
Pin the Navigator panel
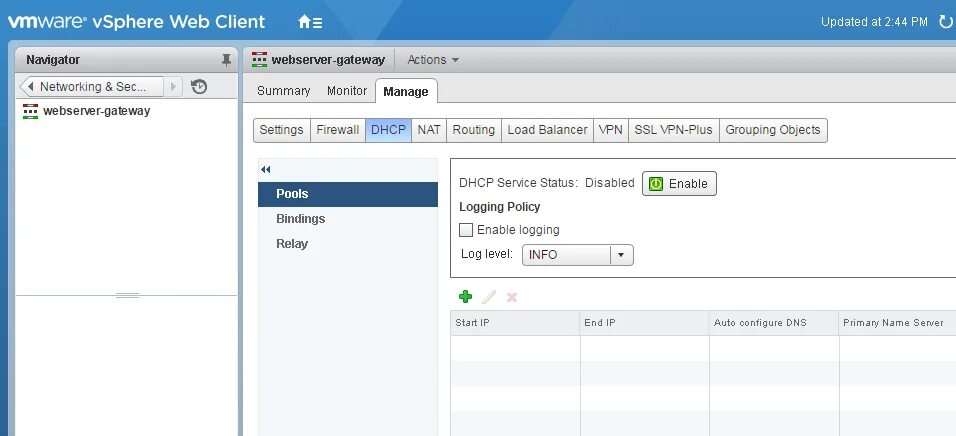click(x=226, y=60)
